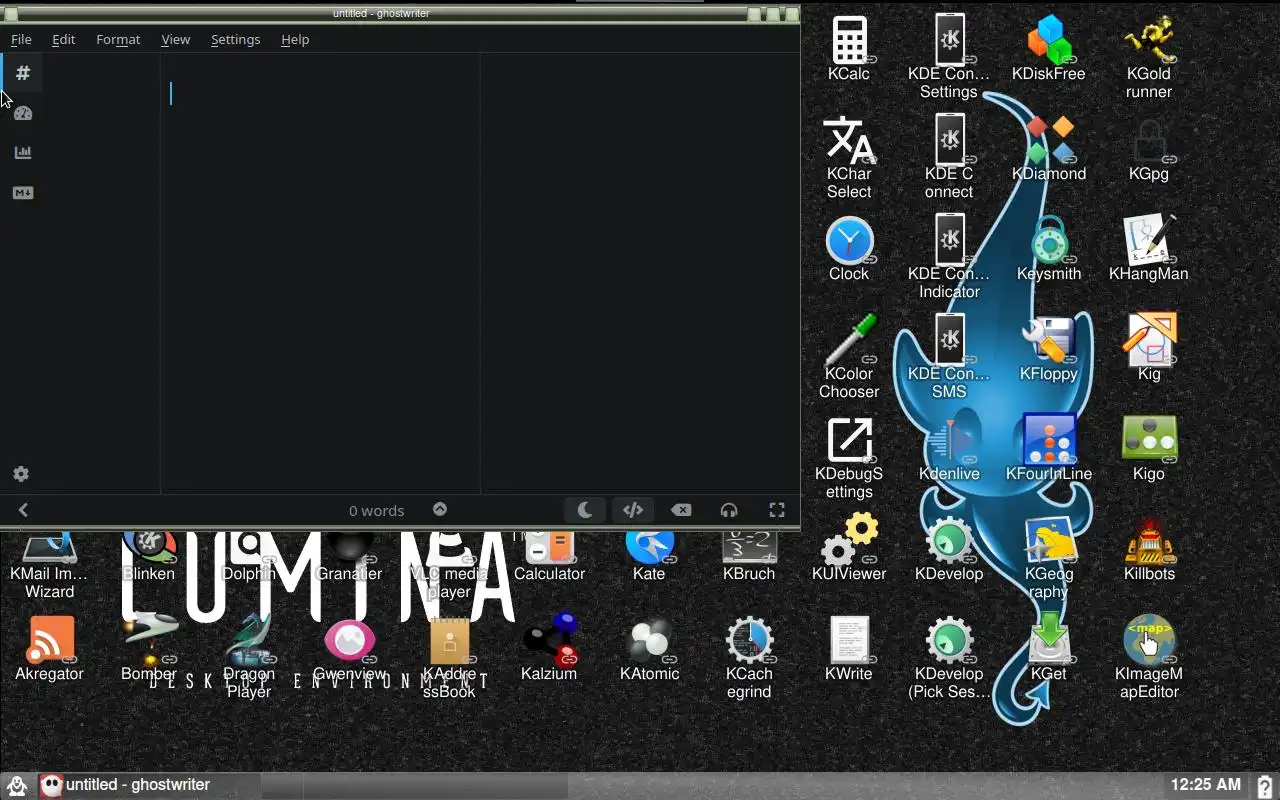
Task: Launch Kate editor desktop icon
Action: (x=649, y=557)
